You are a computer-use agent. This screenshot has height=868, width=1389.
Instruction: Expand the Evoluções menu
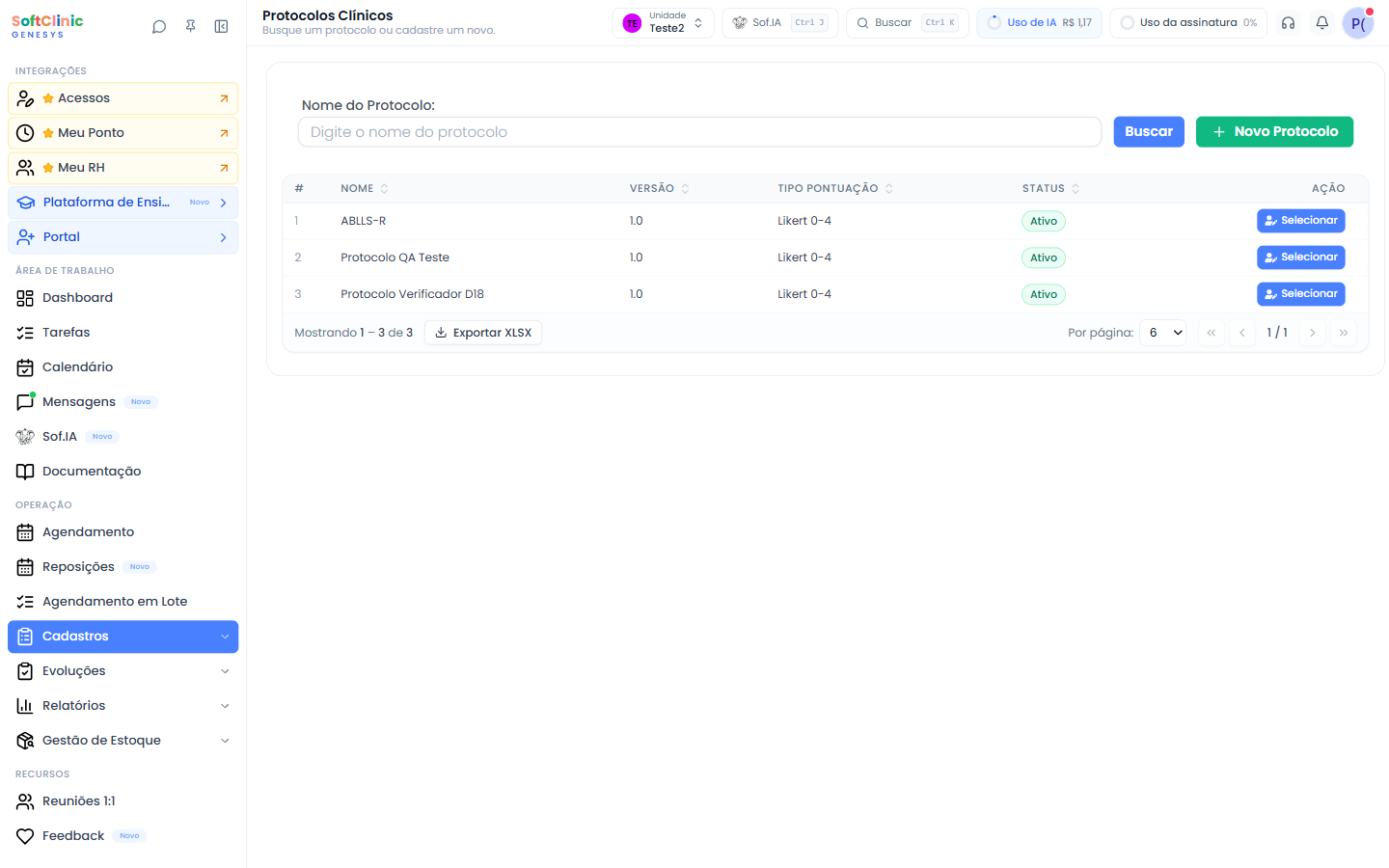123,671
